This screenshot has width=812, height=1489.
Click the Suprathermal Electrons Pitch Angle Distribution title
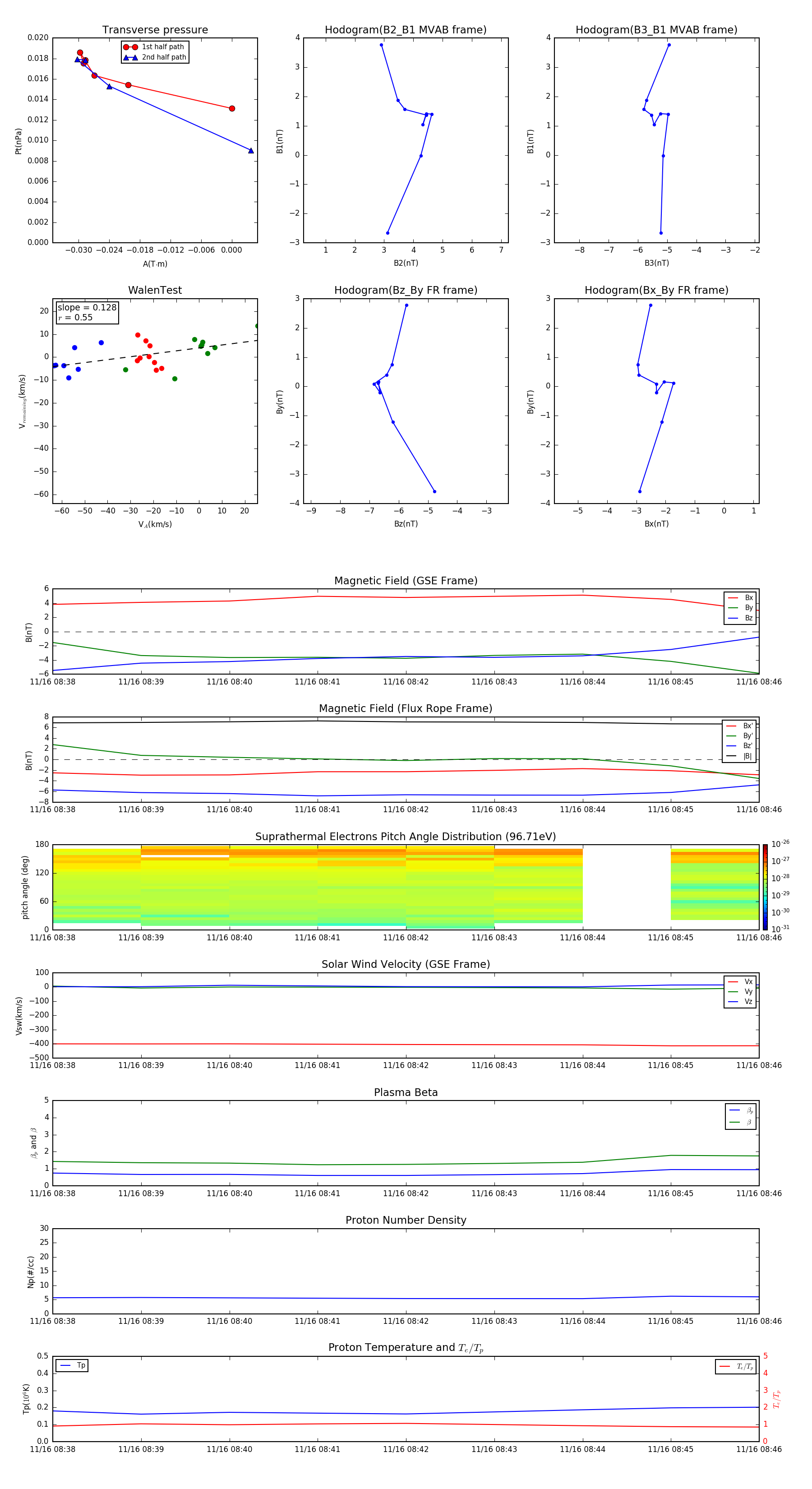pos(406,837)
